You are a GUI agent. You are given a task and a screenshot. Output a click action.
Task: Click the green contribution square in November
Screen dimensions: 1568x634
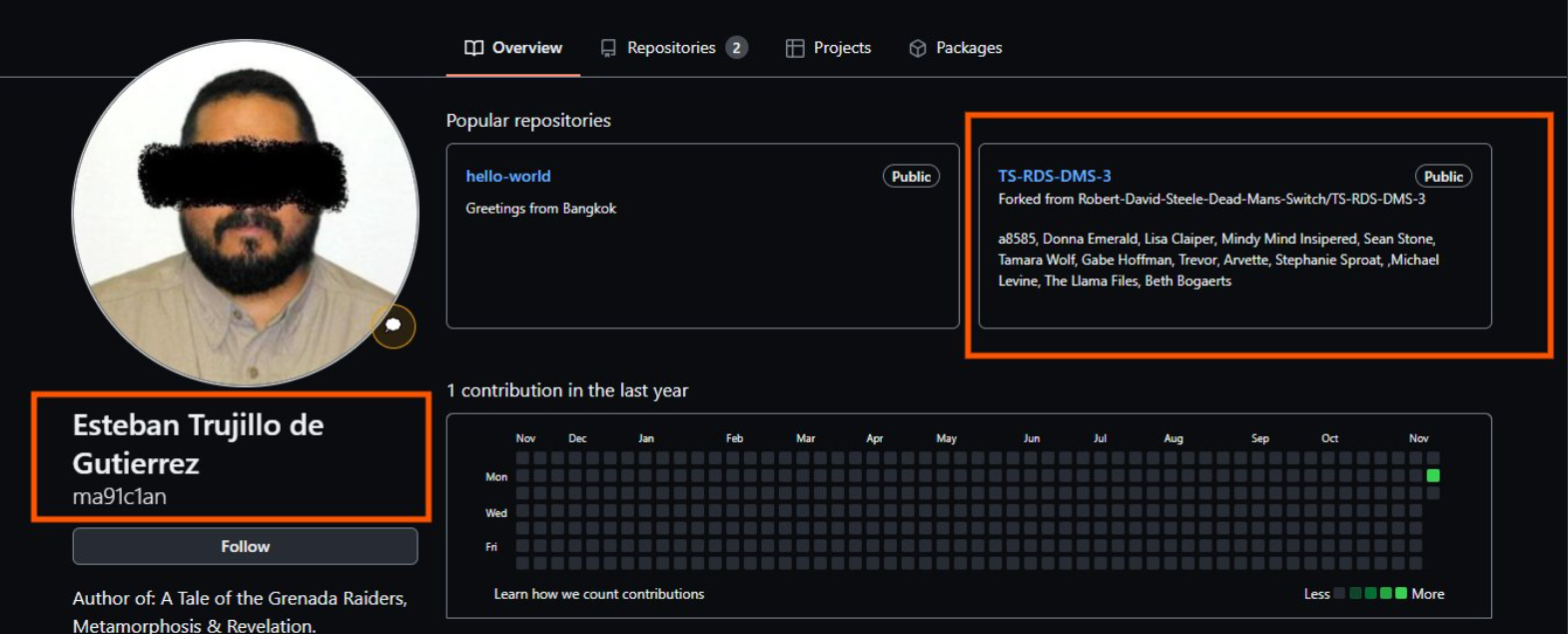coord(1433,475)
